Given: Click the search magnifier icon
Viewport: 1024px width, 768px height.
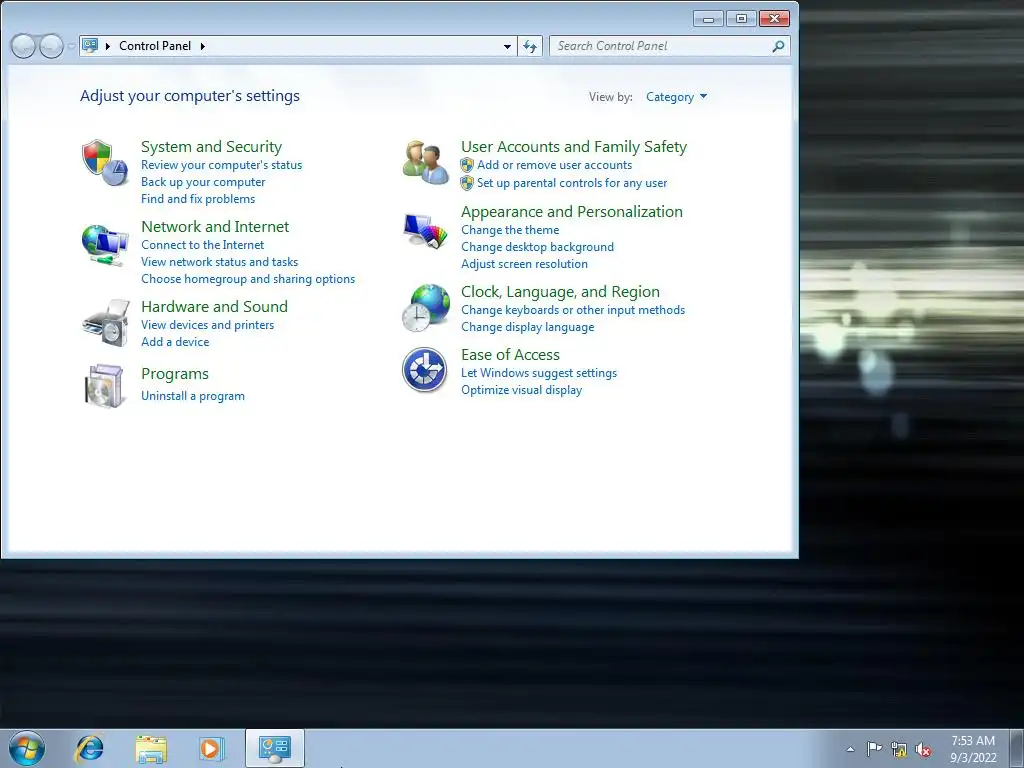Looking at the screenshot, I should click(x=778, y=46).
